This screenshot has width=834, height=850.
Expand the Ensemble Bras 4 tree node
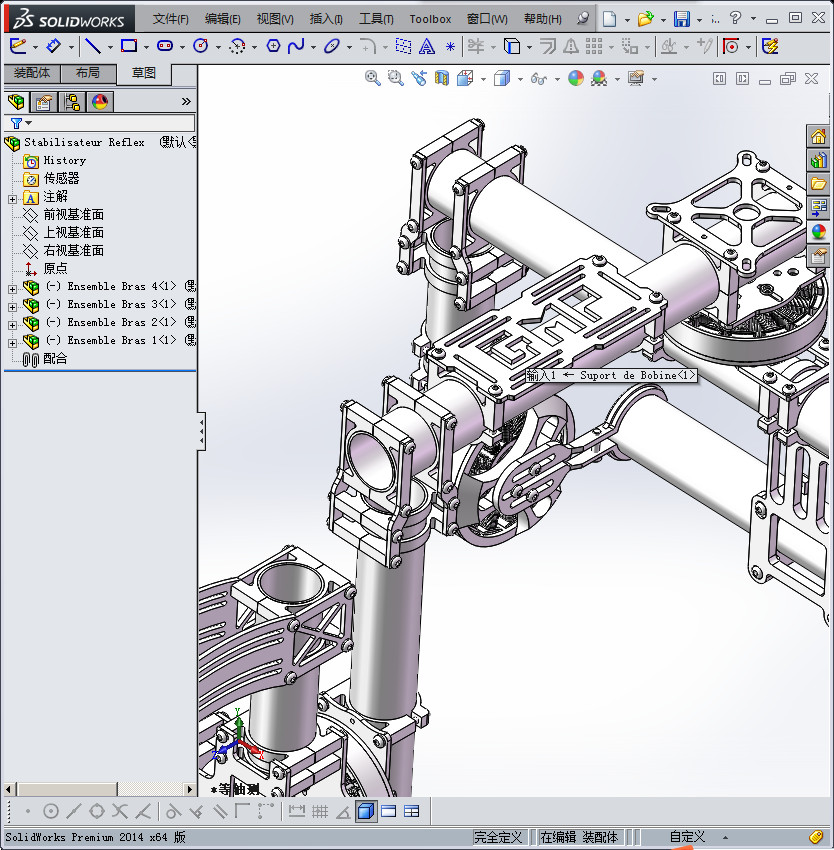coord(12,288)
